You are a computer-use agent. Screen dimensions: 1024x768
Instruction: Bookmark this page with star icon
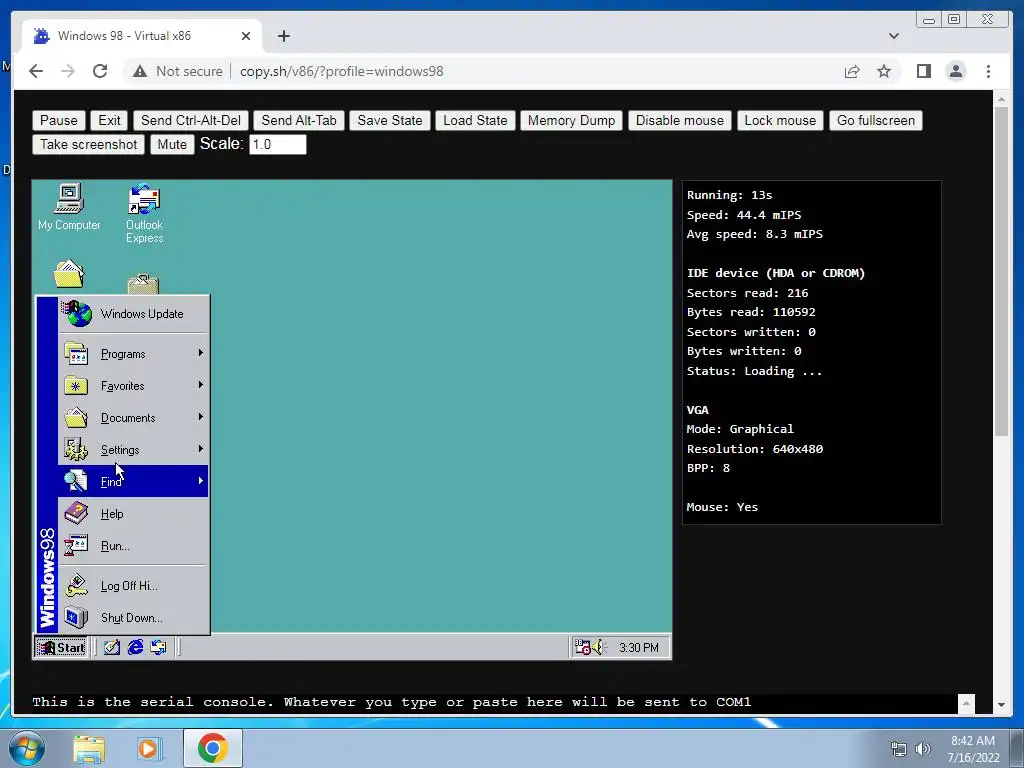[884, 71]
